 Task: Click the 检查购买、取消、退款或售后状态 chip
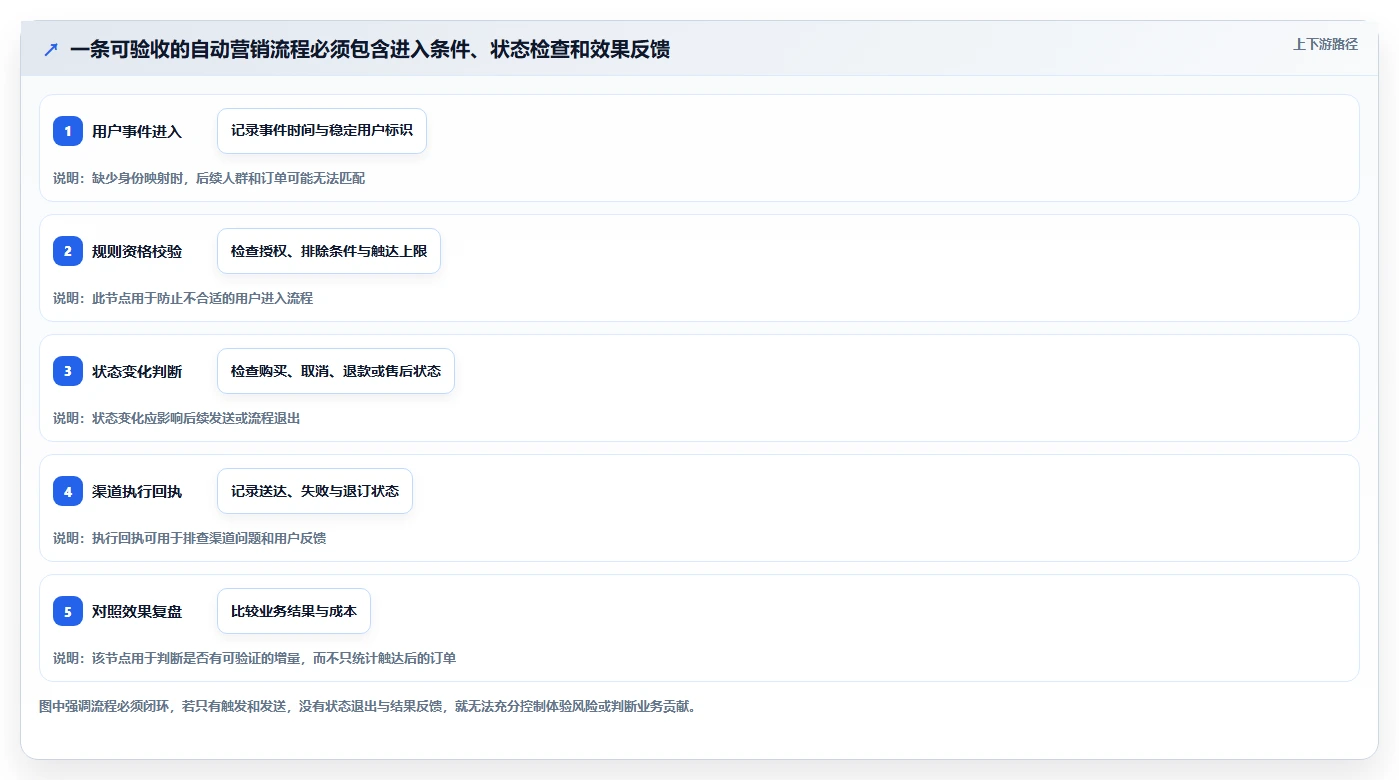click(336, 371)
